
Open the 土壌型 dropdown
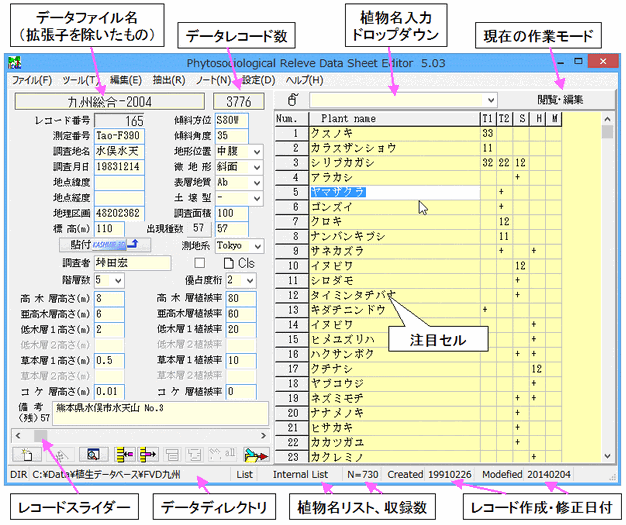(257, 198)
